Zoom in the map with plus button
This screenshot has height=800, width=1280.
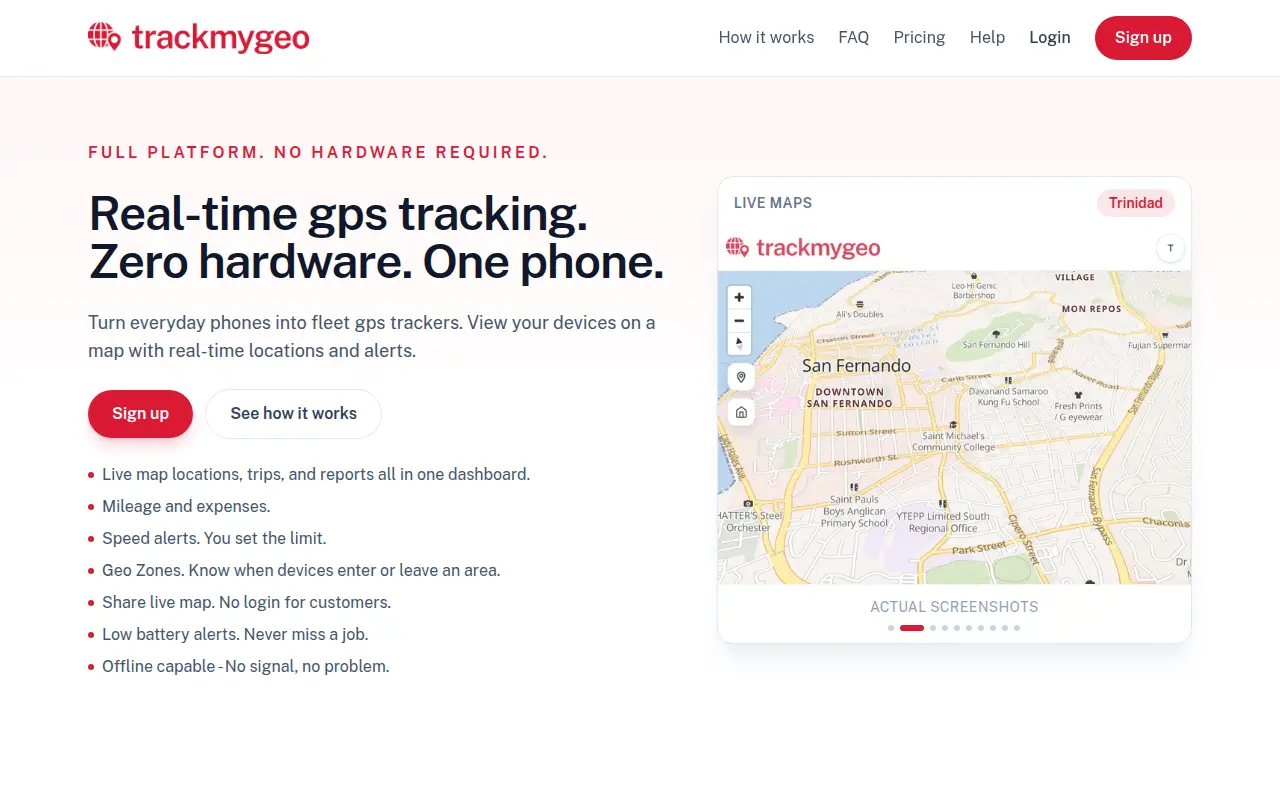739,297
